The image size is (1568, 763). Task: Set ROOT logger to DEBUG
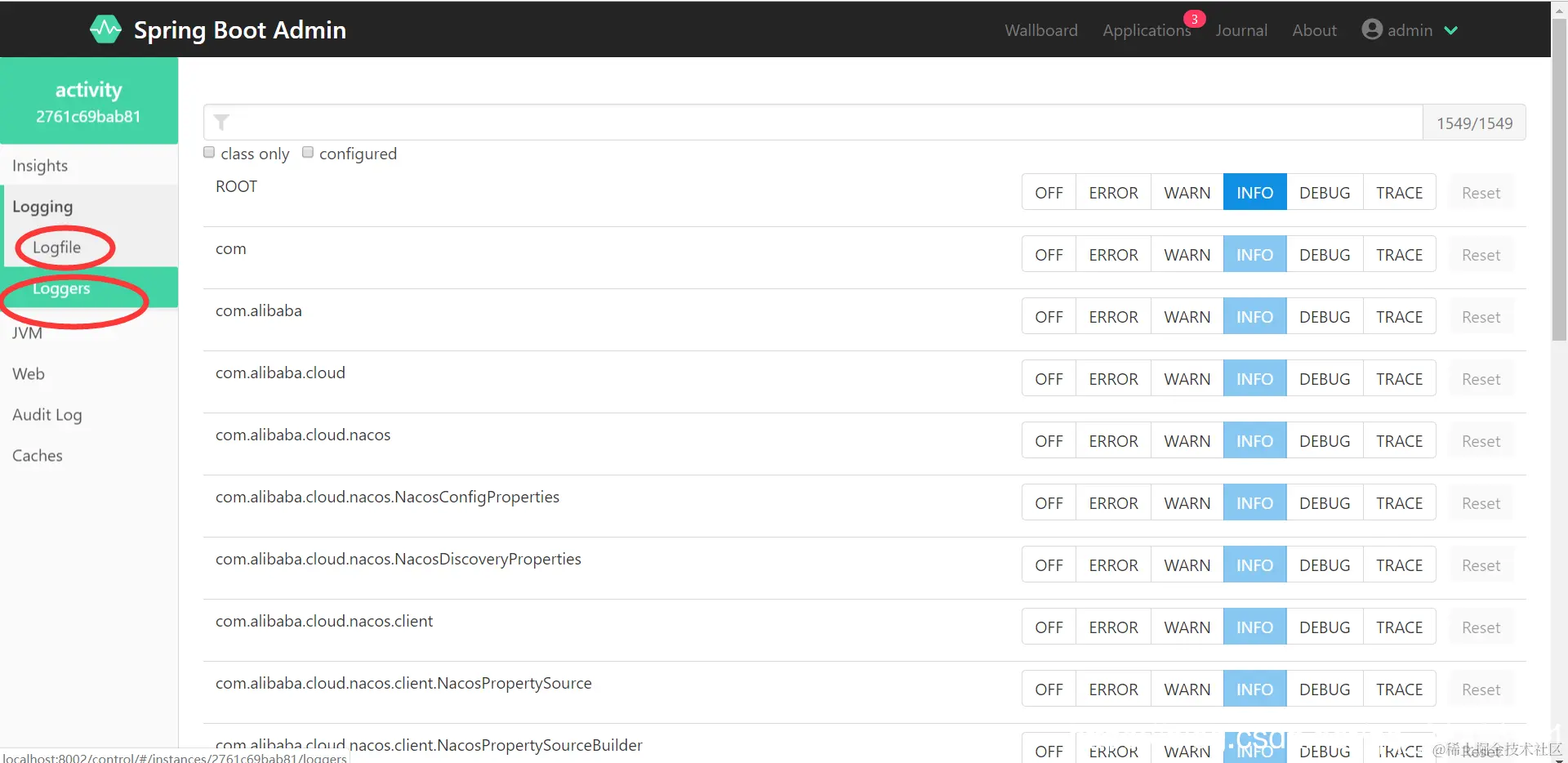click(1325, 192)
